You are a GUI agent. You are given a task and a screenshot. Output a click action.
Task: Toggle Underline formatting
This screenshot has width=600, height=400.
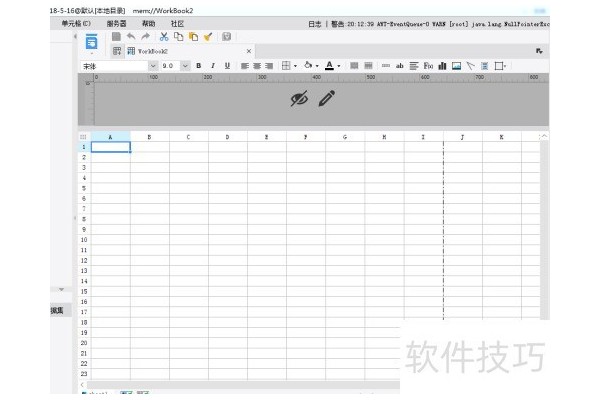[227, 66]
